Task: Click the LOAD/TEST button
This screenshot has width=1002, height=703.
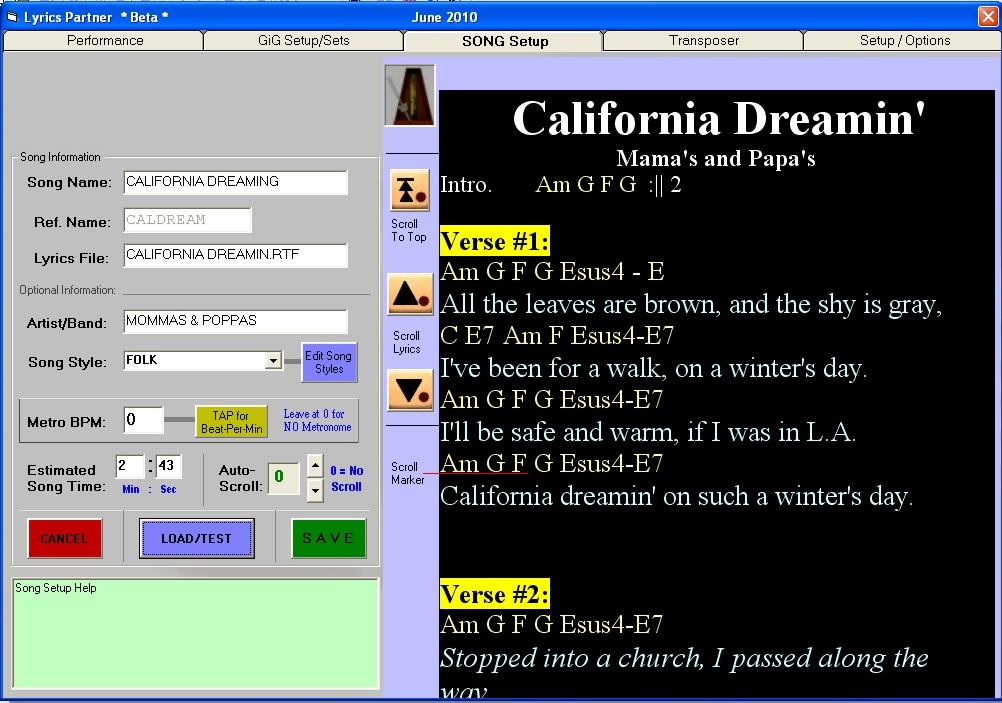Action: [x=196, y=538]
